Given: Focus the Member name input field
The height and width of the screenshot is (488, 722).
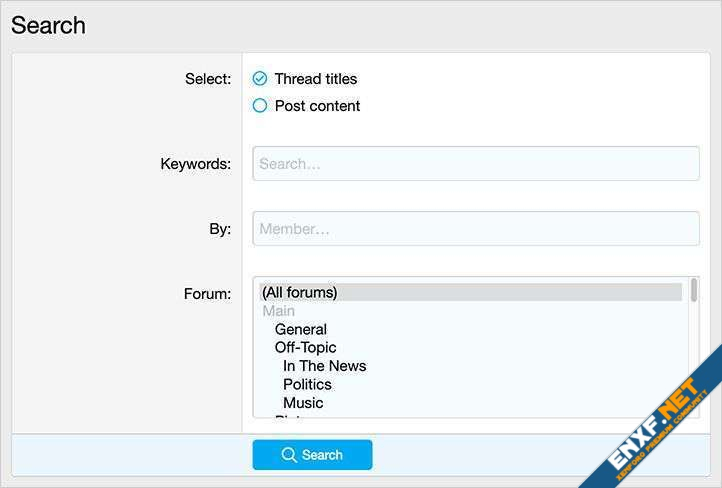Looking at the screenshot, I should (475, 229).
